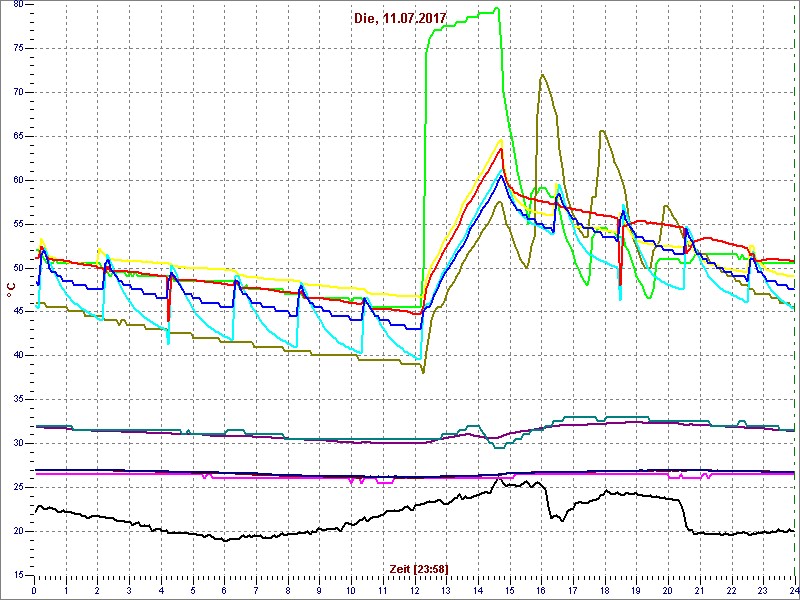Click the x-axis hour label '13'
This screenshot has width=800, height=600.
446,590
